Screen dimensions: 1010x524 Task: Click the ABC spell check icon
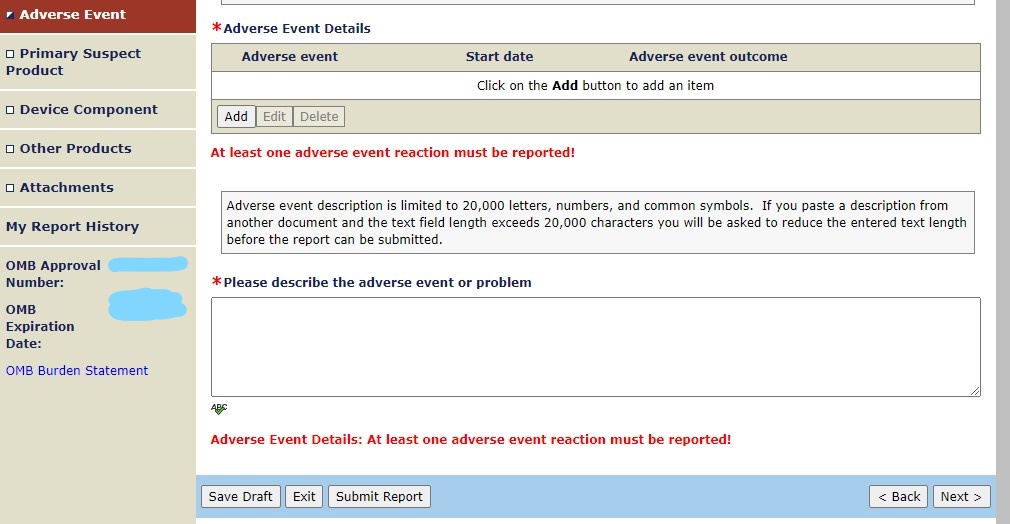219,409
